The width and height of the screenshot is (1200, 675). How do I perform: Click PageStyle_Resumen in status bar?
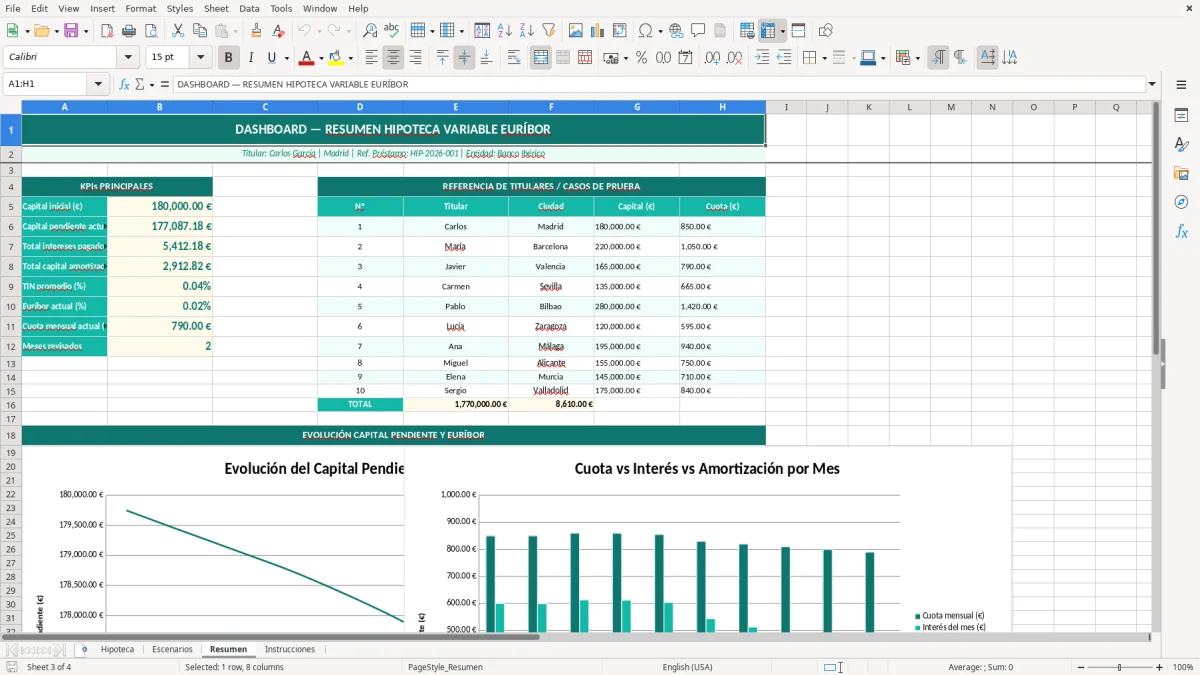[x=445, y=667]
